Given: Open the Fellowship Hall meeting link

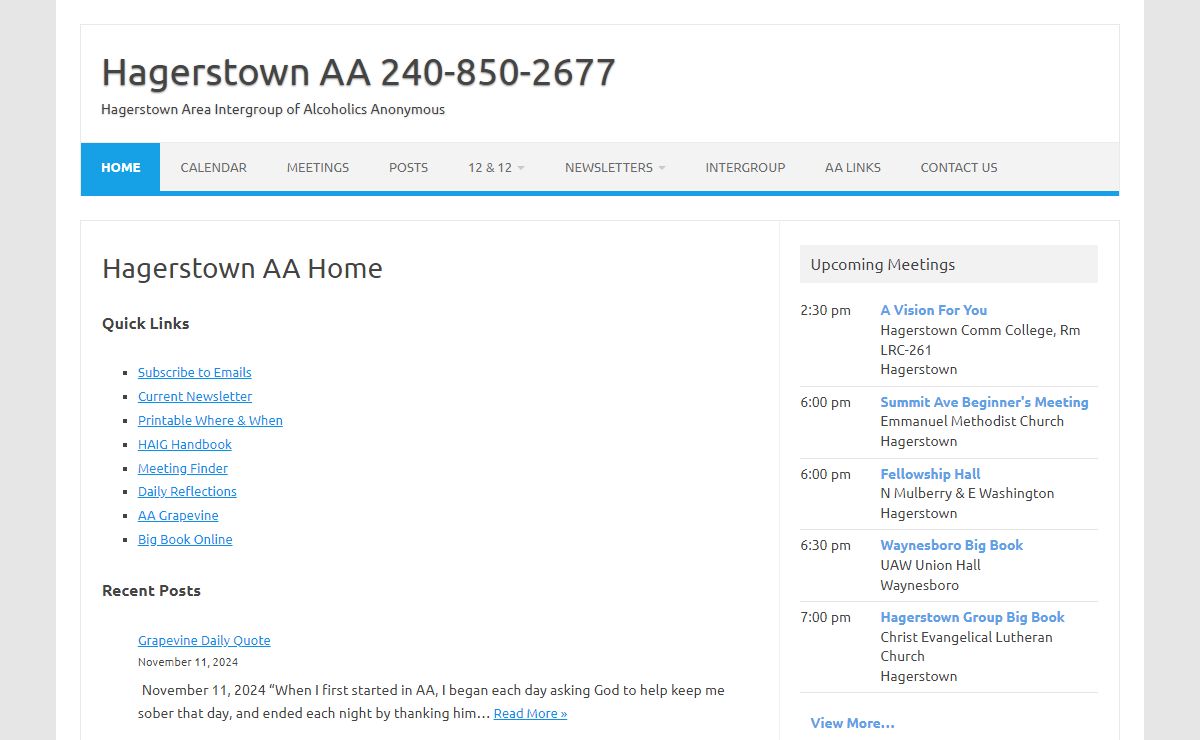Looking at the screenshot, I should [x=930, y=474].
